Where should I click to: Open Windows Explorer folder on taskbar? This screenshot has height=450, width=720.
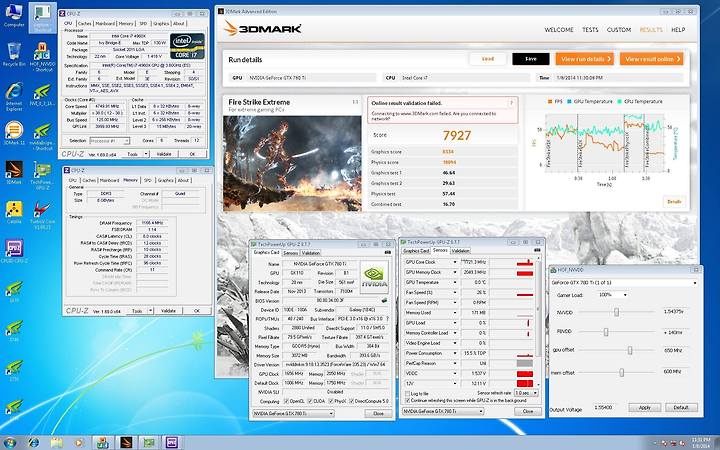coord(56,443)
